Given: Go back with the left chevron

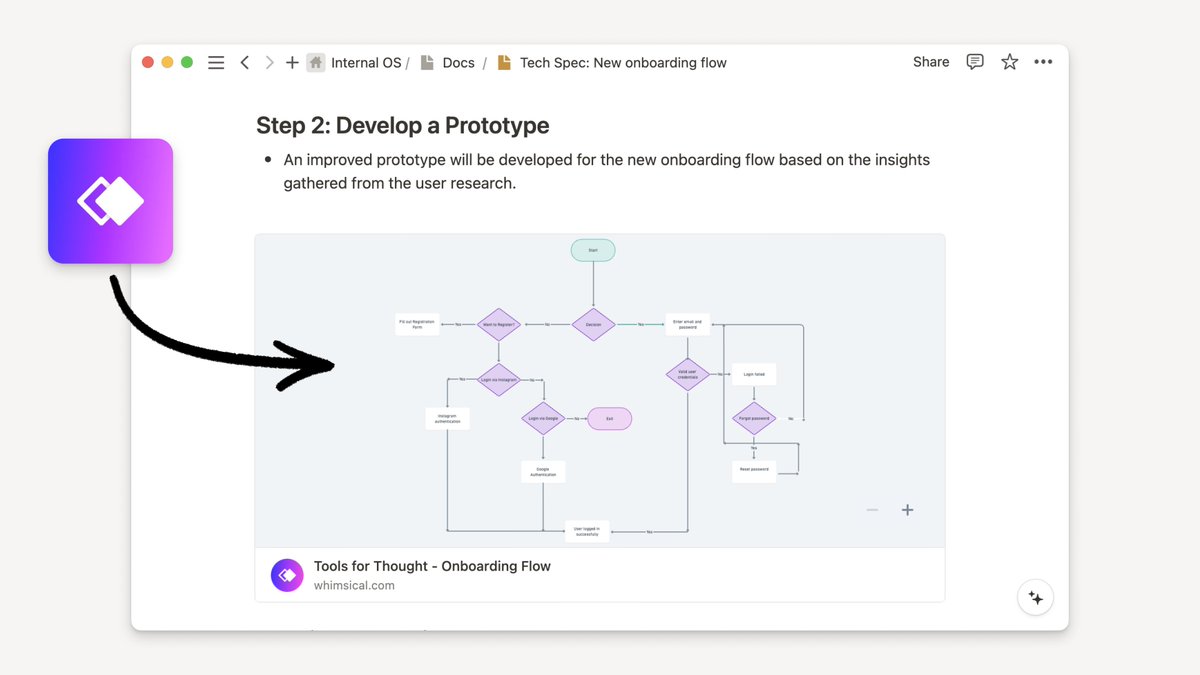Looking at the screenshot, I should (x=245, y=62).
